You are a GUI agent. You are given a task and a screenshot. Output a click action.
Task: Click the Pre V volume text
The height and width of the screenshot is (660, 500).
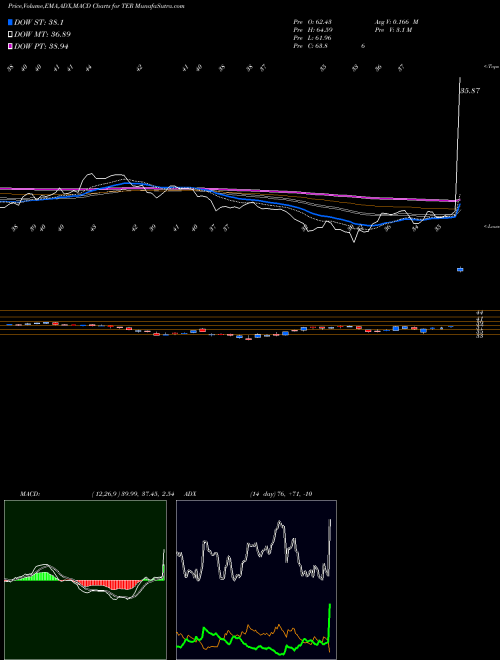coord(393,30)
